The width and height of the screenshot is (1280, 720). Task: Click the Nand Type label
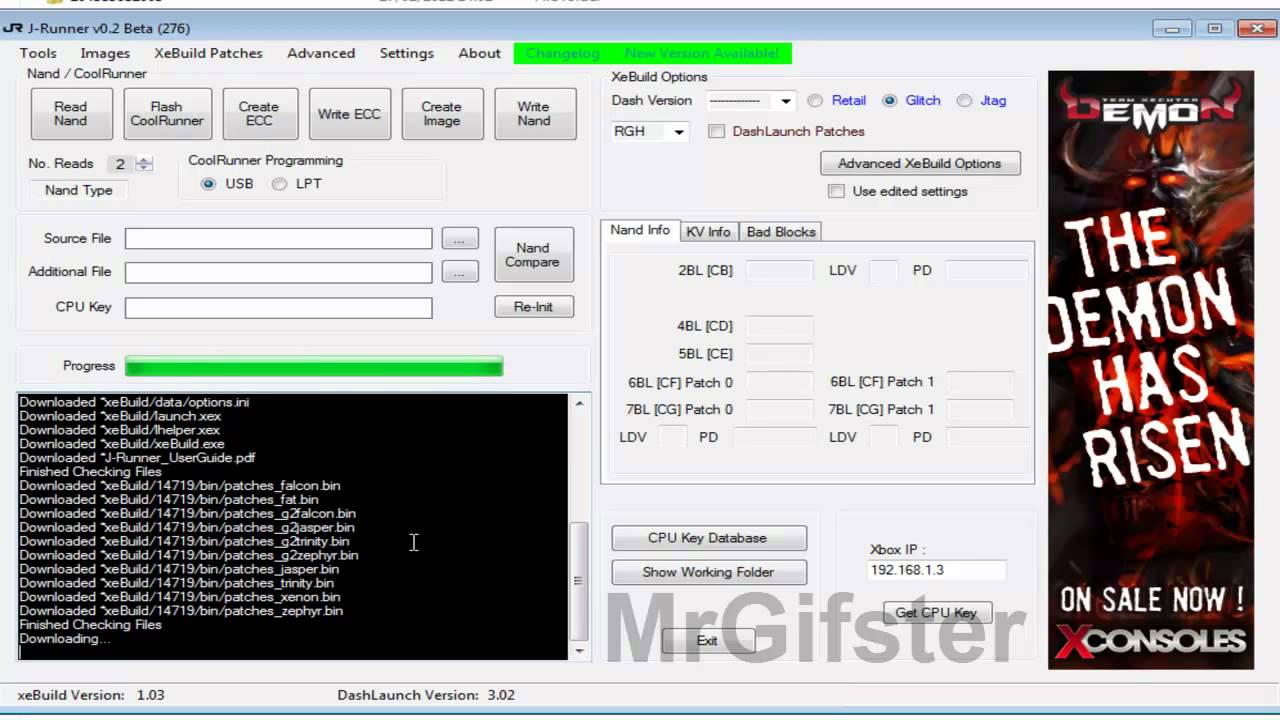(x=79, y=190)
